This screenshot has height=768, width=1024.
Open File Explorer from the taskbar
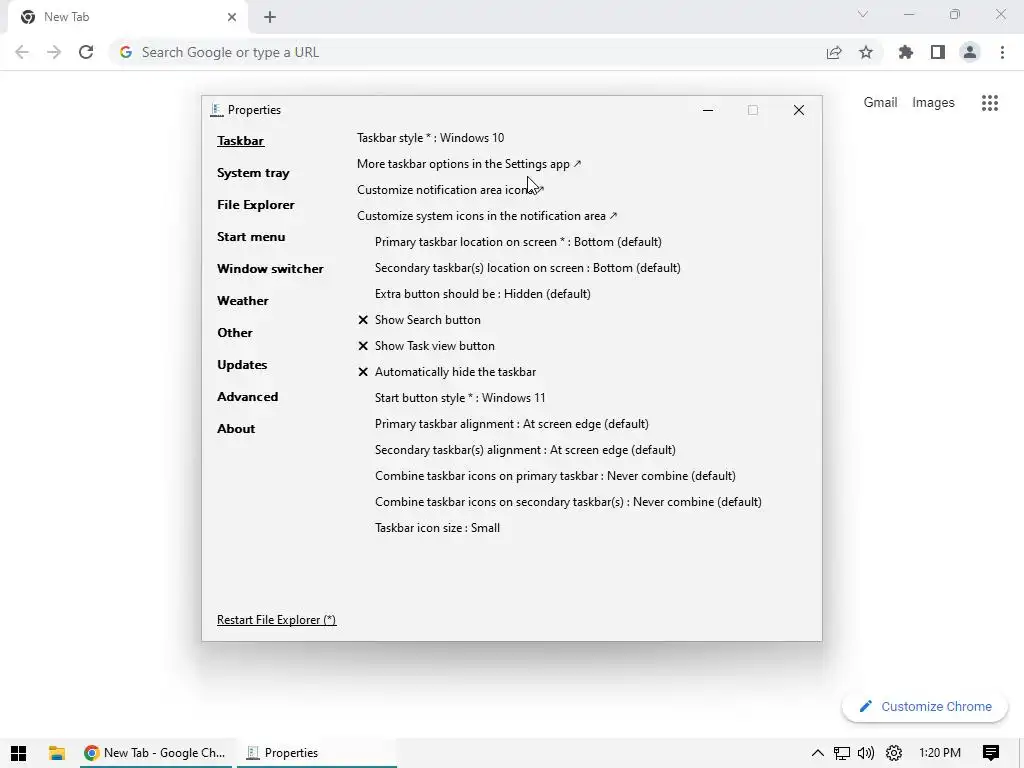tap(57, 753)
